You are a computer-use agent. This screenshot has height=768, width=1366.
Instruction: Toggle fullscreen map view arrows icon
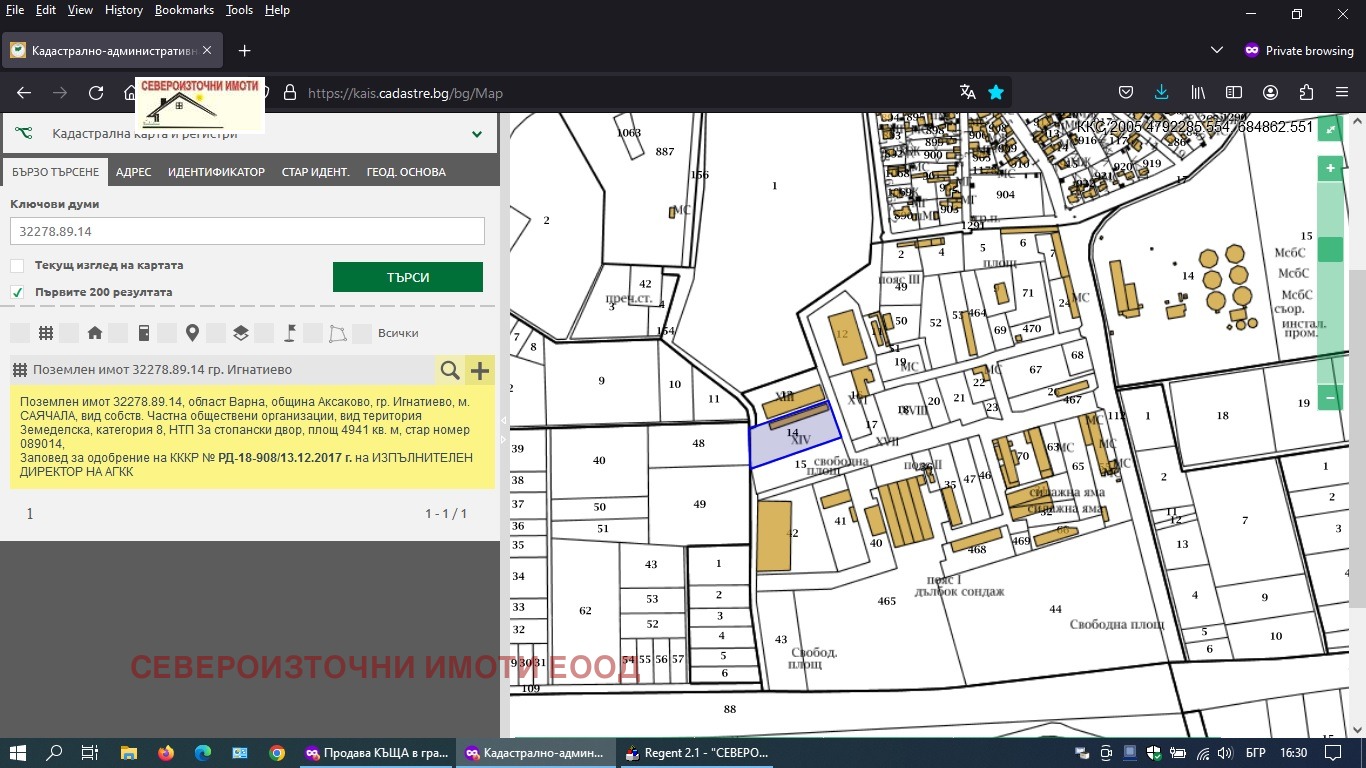(1330, 129)
